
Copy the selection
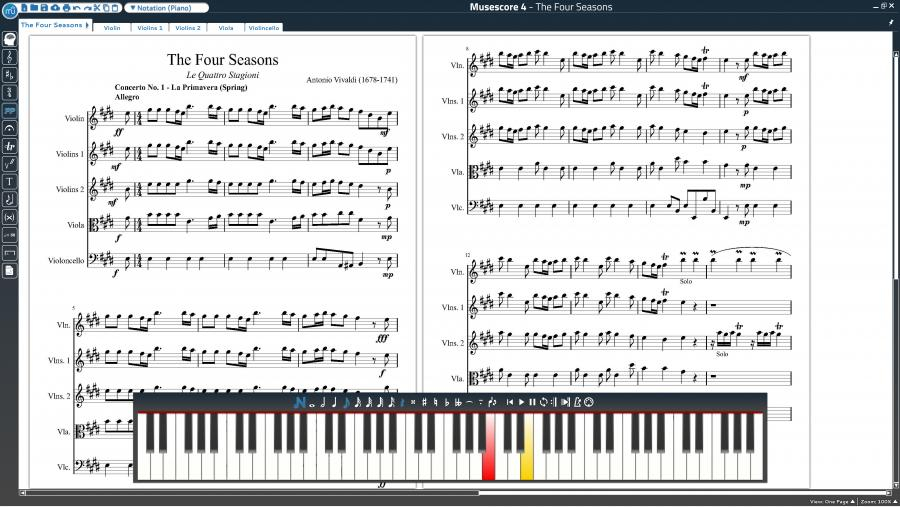coord(106,8)
